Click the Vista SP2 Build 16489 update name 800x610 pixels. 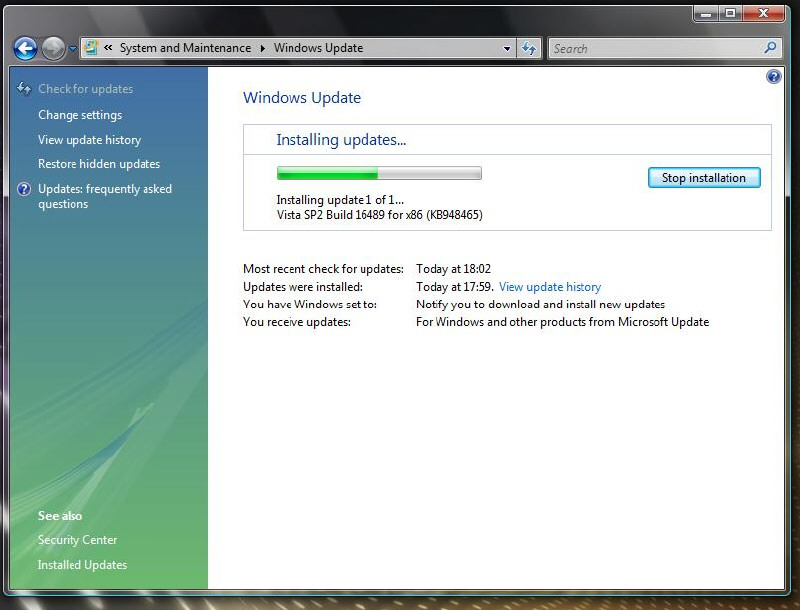[x=380, y=215]
